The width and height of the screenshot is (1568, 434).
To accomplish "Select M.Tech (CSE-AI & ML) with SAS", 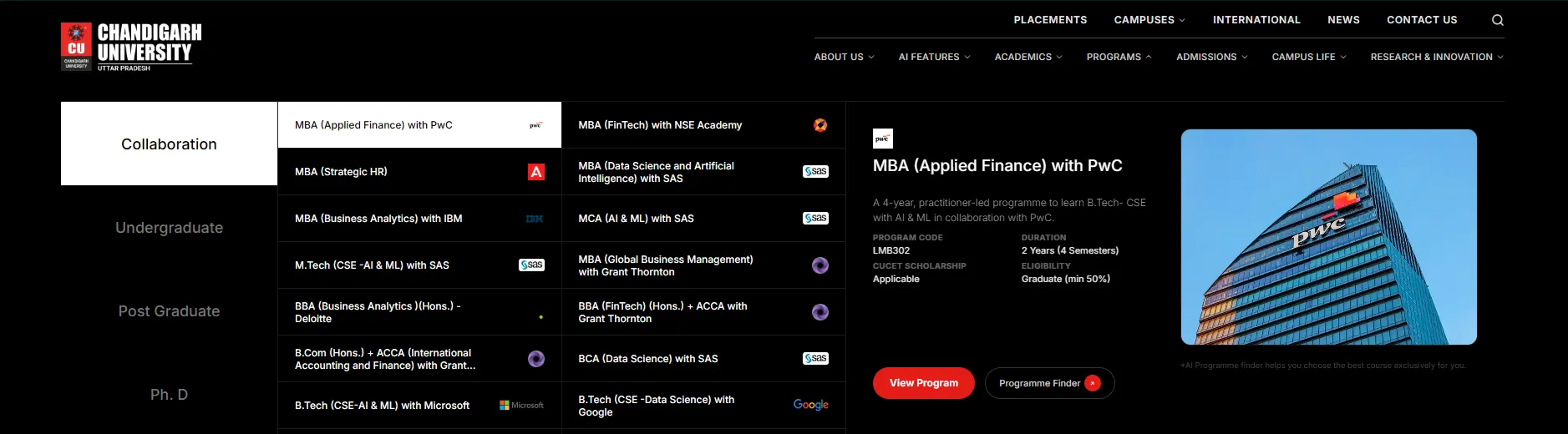I will point(419,265).
